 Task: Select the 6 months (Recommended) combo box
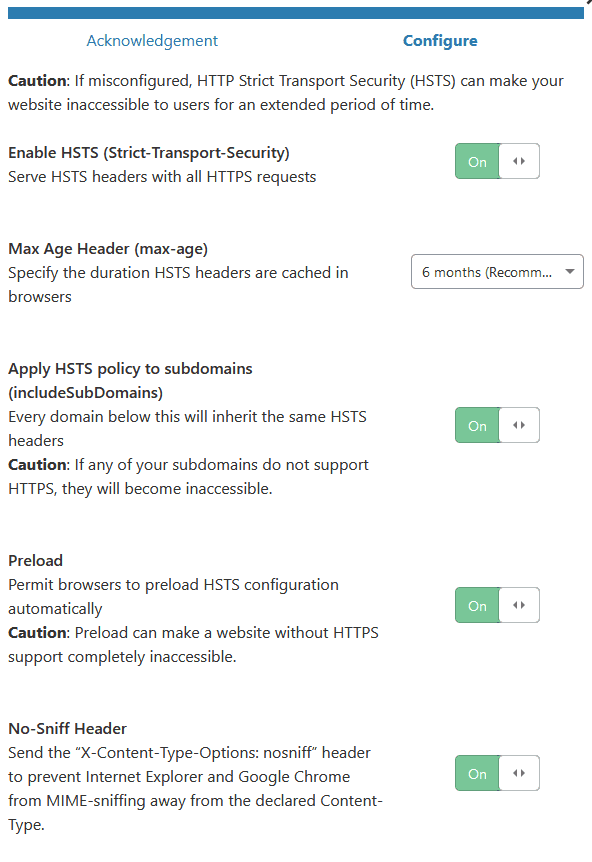497,271
